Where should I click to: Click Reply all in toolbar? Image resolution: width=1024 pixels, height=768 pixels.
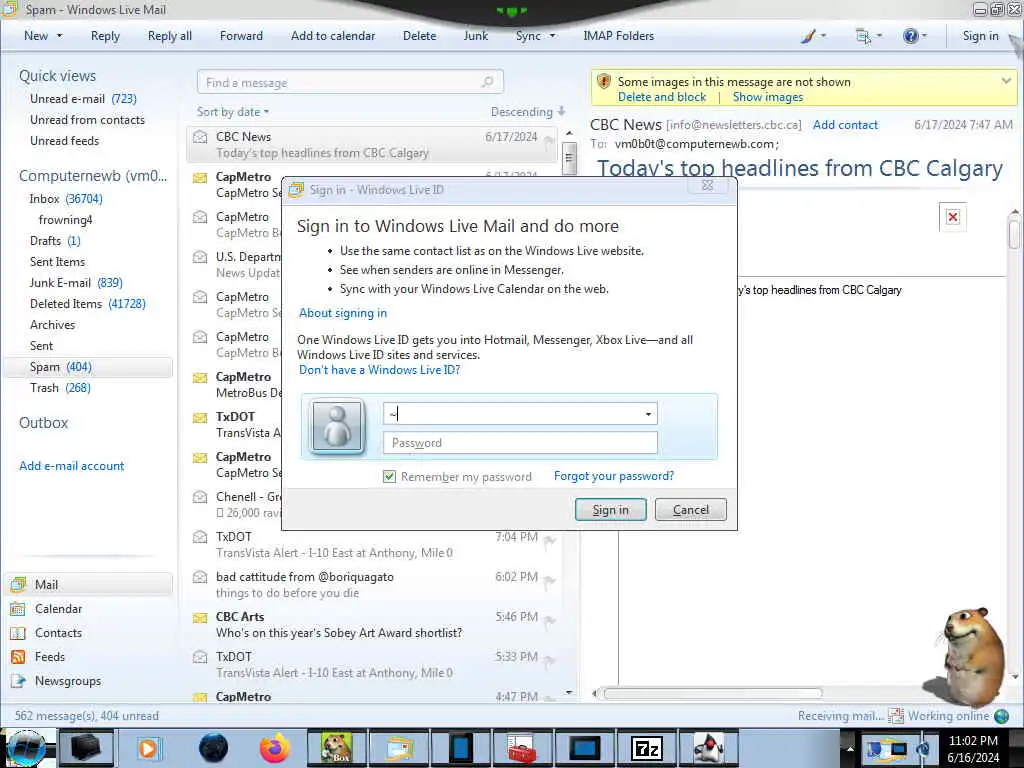click(x=170, y=36)
